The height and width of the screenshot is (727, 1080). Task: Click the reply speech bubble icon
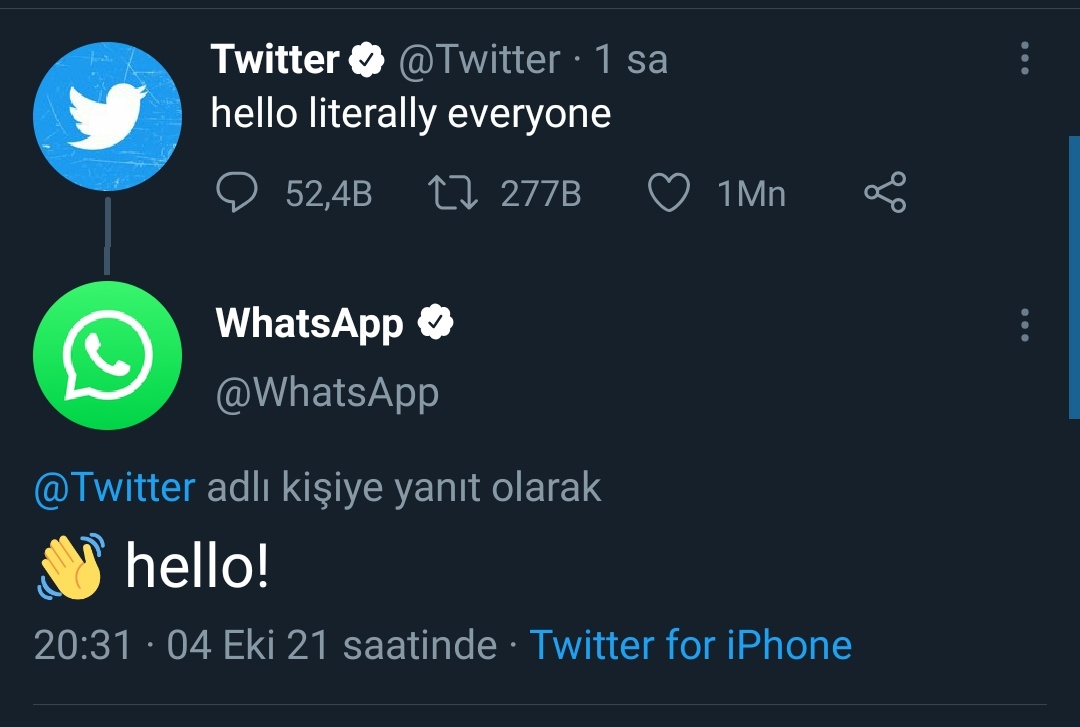point(237,193)
